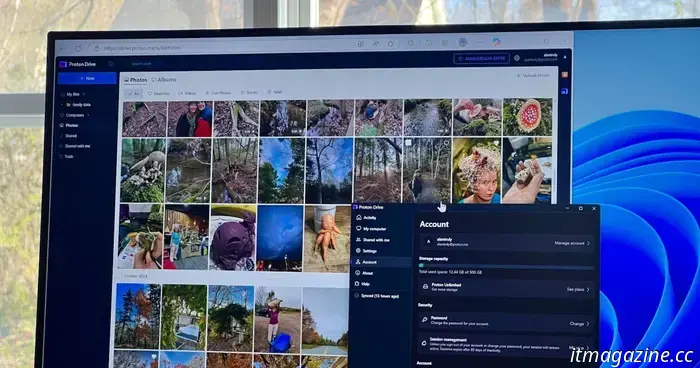
Task: Open the Copilot icon in Edge toolbar
Action: [x=496, y=42]
